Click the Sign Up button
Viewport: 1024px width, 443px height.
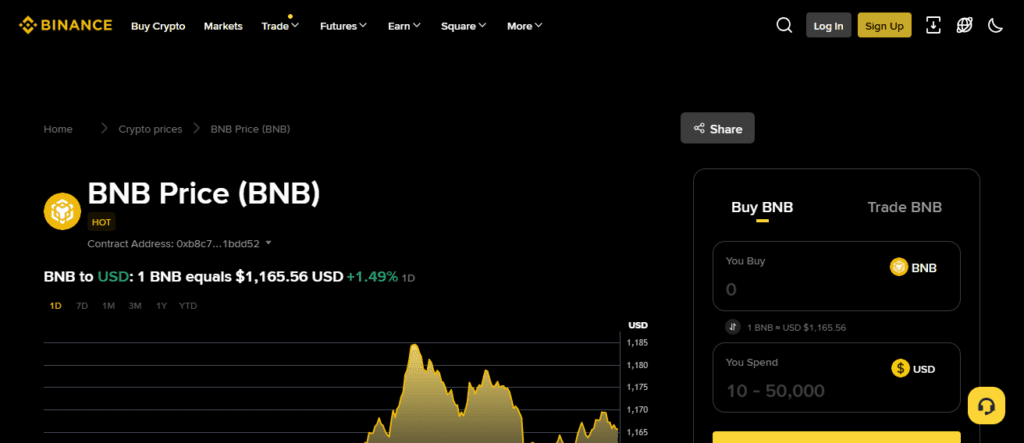(884, 26)
